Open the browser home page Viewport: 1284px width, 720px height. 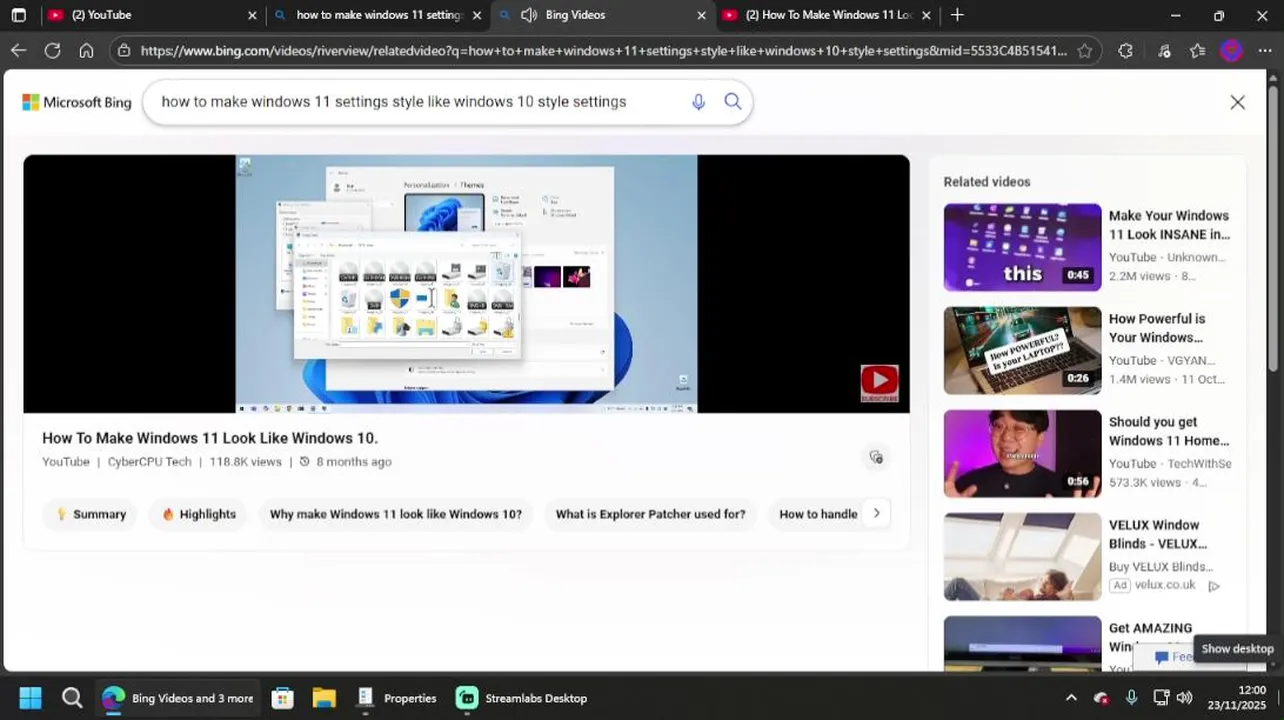tap(86, 50)
